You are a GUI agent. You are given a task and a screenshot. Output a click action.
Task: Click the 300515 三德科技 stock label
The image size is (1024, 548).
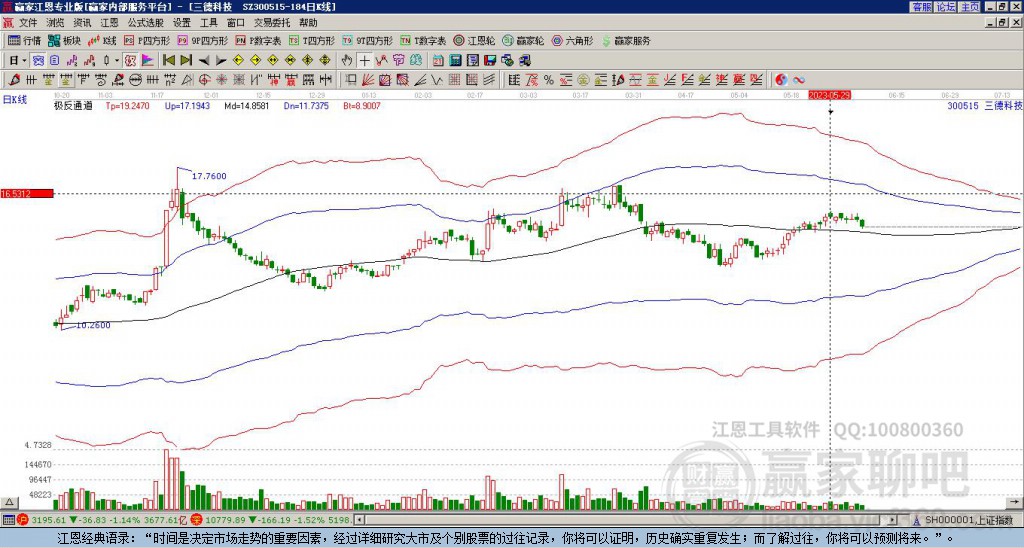[984, 105]
